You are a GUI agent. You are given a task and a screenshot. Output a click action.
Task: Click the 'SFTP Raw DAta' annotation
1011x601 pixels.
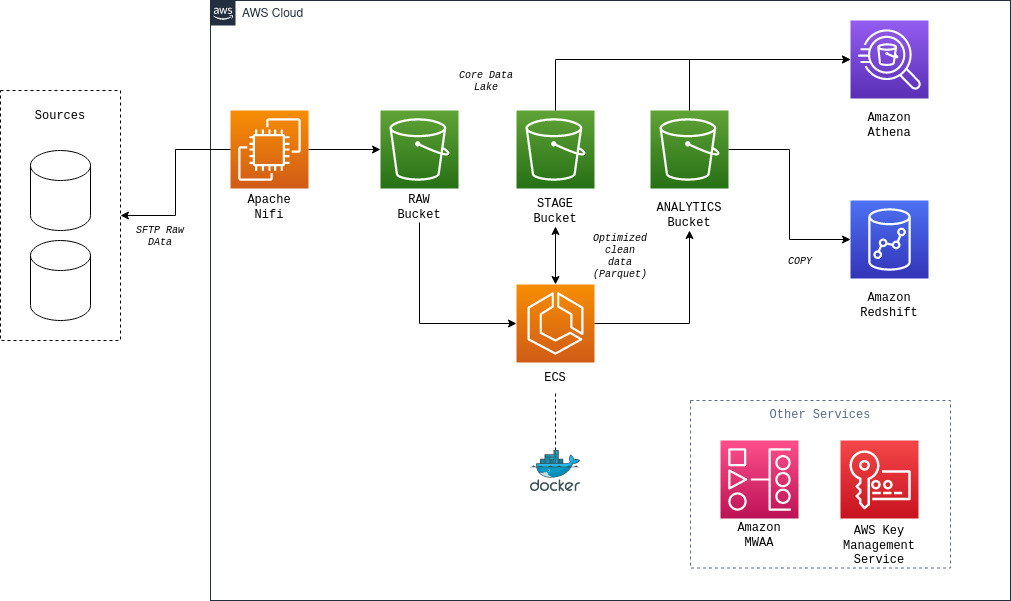[159, 235]
